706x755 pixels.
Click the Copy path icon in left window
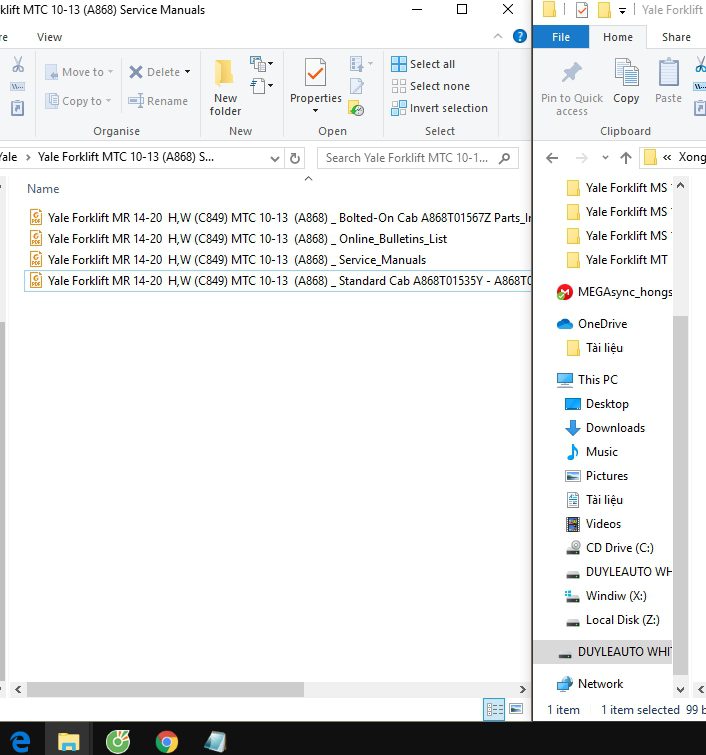pos(18,87)
